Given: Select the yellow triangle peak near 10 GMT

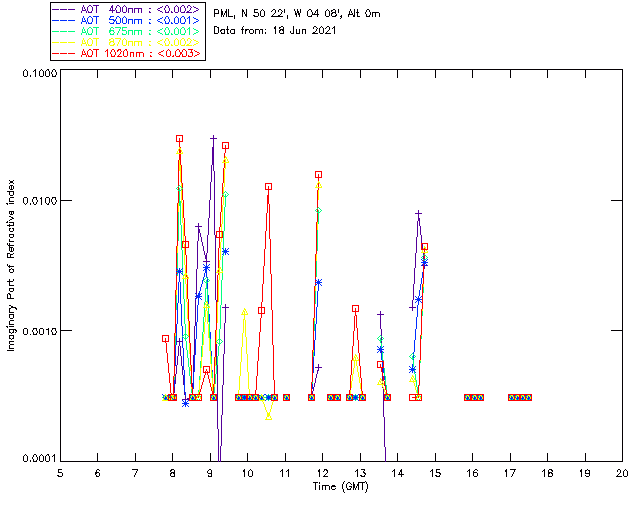Looking at the screenshot, I should [x=244, y=312].
